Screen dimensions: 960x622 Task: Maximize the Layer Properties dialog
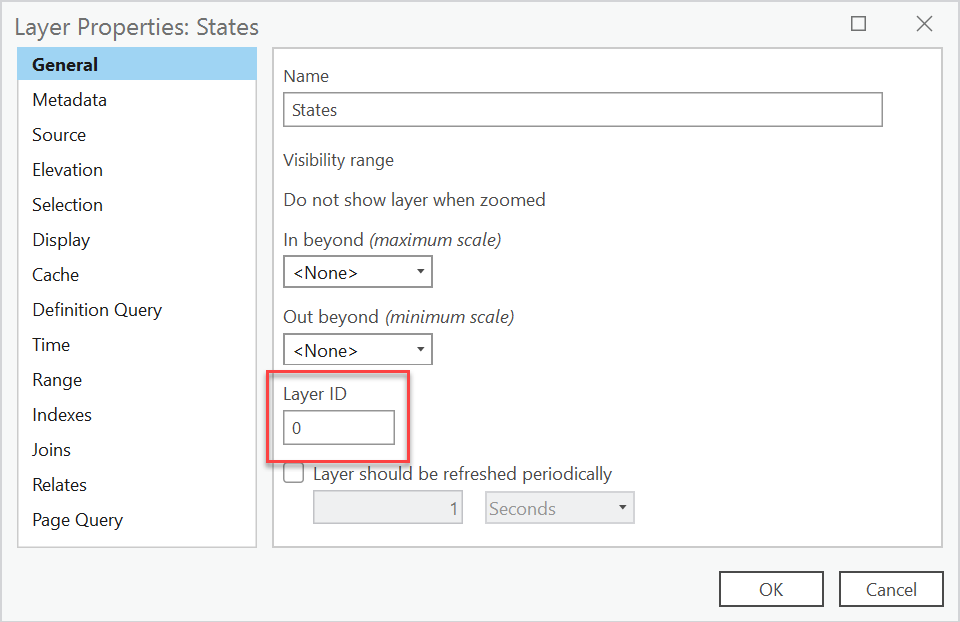pos(858,25)
